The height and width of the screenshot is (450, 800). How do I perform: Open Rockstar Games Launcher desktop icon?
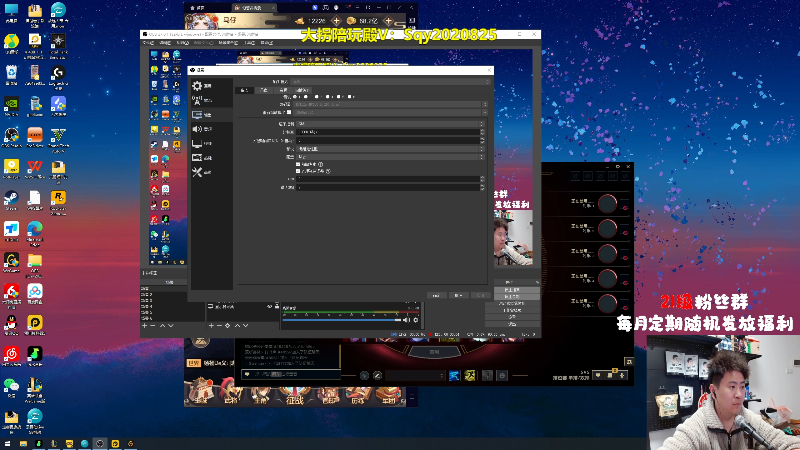58,199
